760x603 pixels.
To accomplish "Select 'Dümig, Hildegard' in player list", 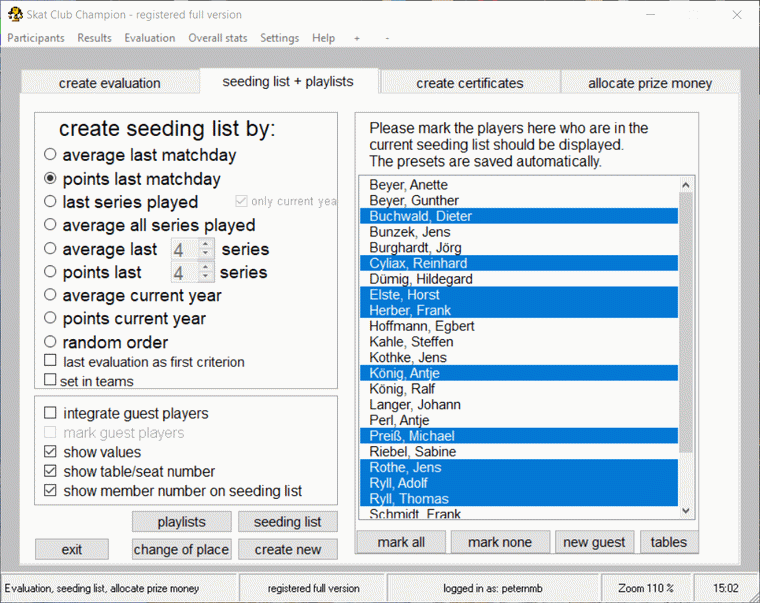I will point(519,279).
